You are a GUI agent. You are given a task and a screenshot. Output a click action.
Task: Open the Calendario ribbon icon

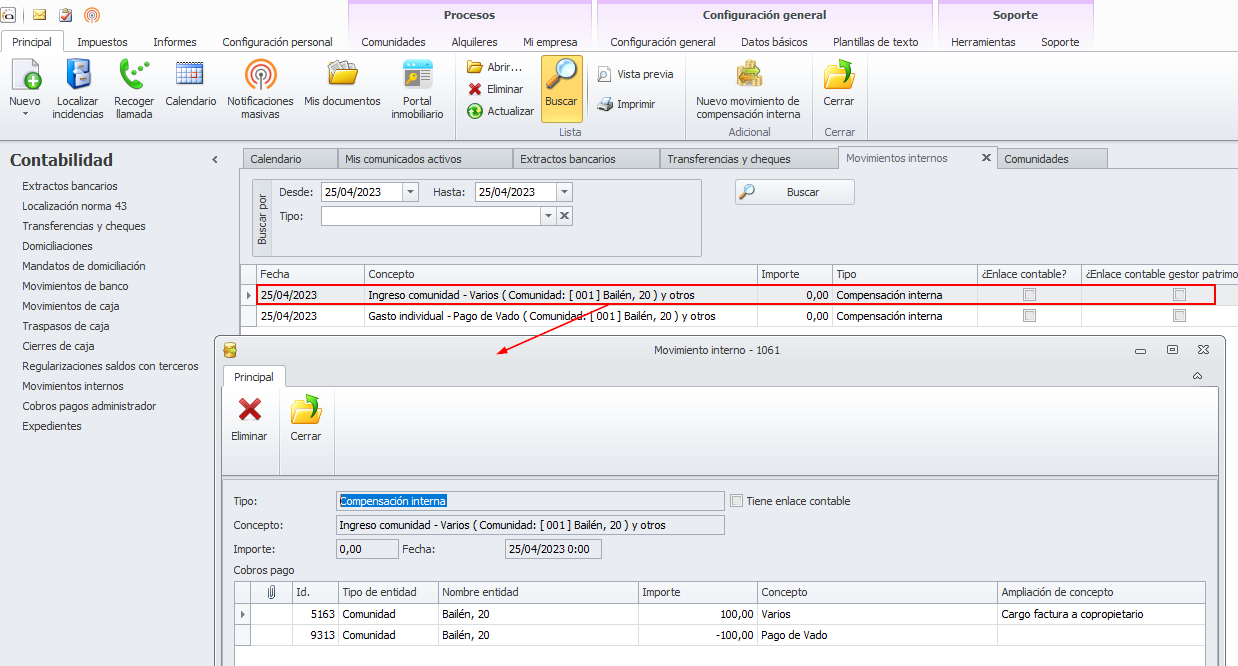point(190,76)
